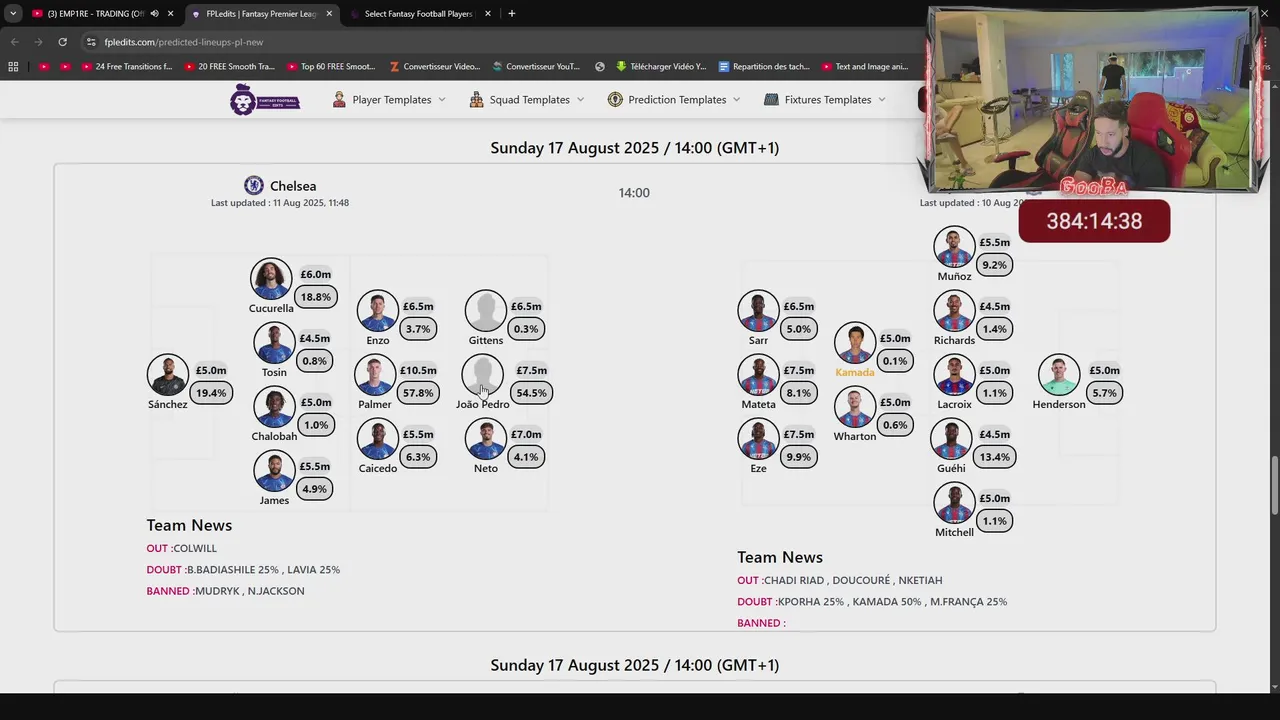Viewport: 1280px width, 720px height.
Task: Mute the EMP1RE TRADING tab audio icon
Action: pos(154,14)
